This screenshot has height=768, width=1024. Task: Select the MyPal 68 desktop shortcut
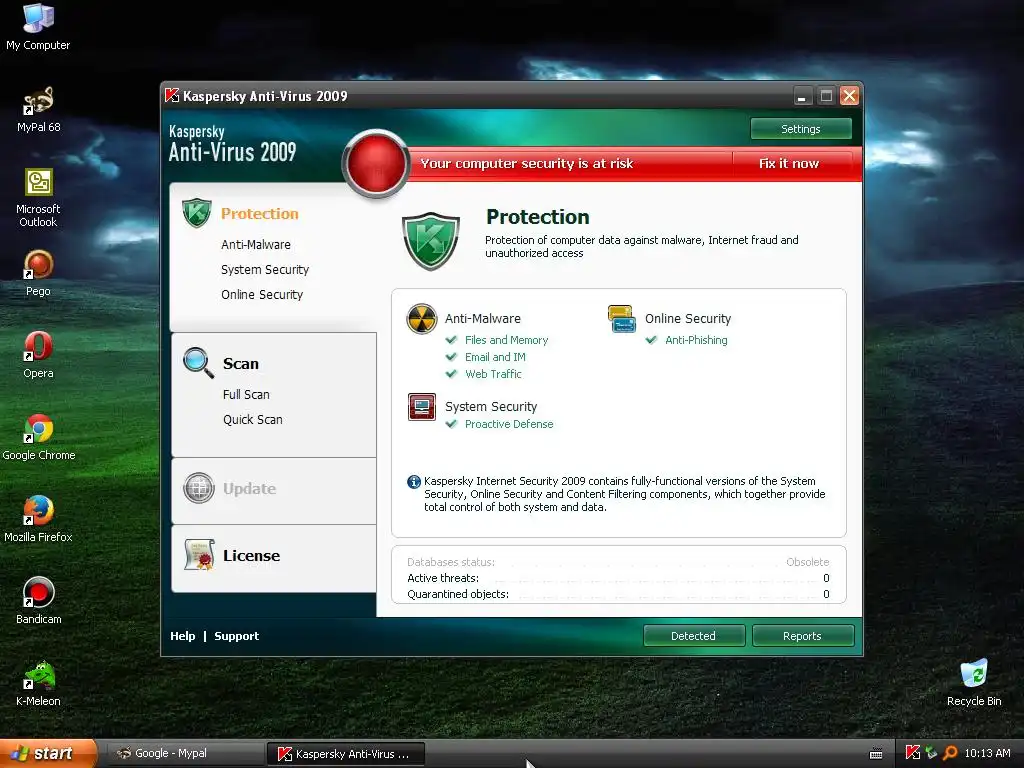coord(38,110)
